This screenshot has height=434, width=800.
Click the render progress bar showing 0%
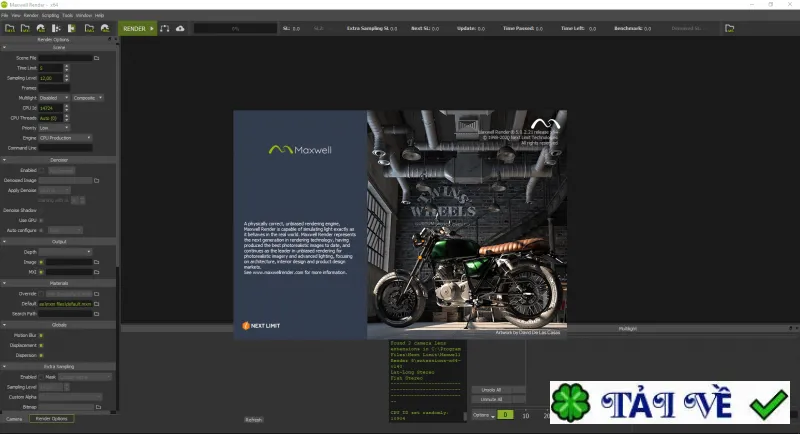pos(235,29)
